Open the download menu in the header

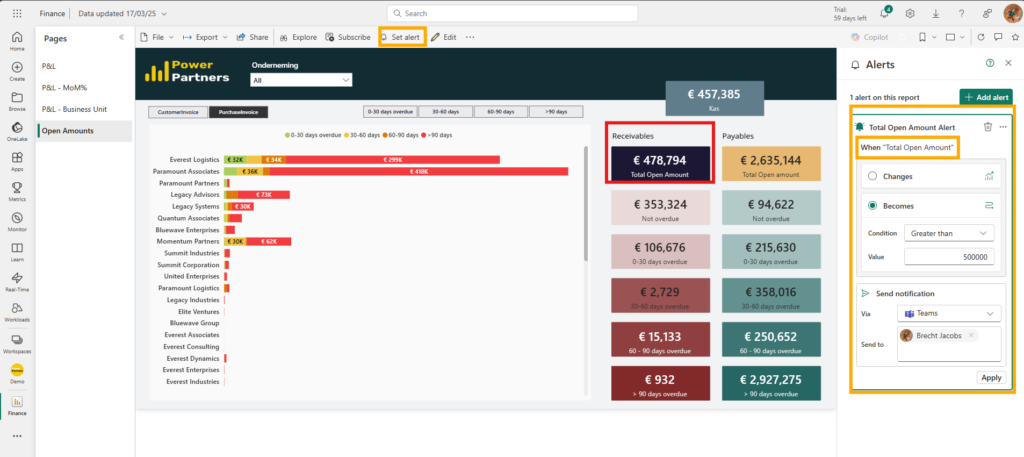click(936, 13)
